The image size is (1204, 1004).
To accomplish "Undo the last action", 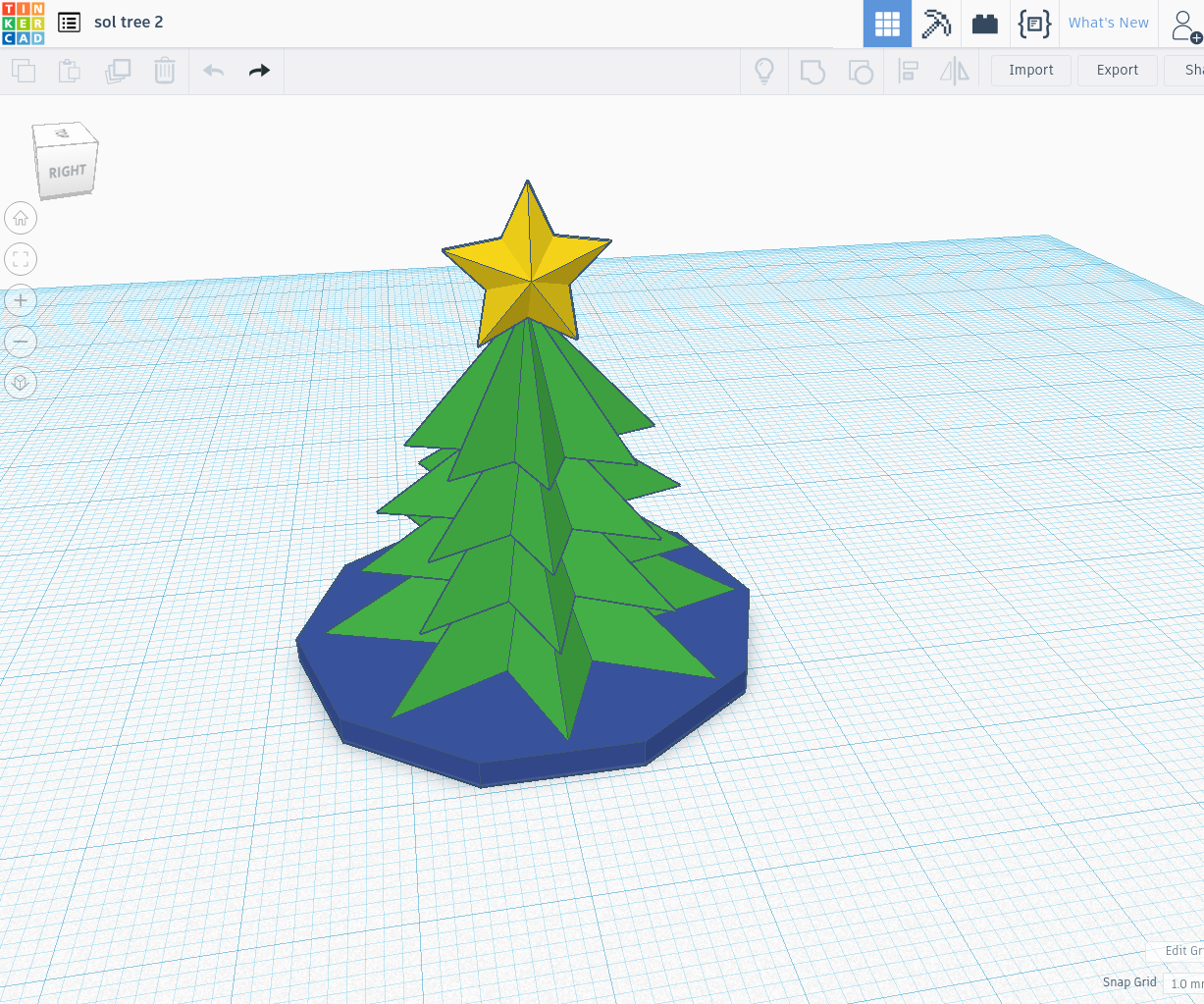I will tap(214, 71).
